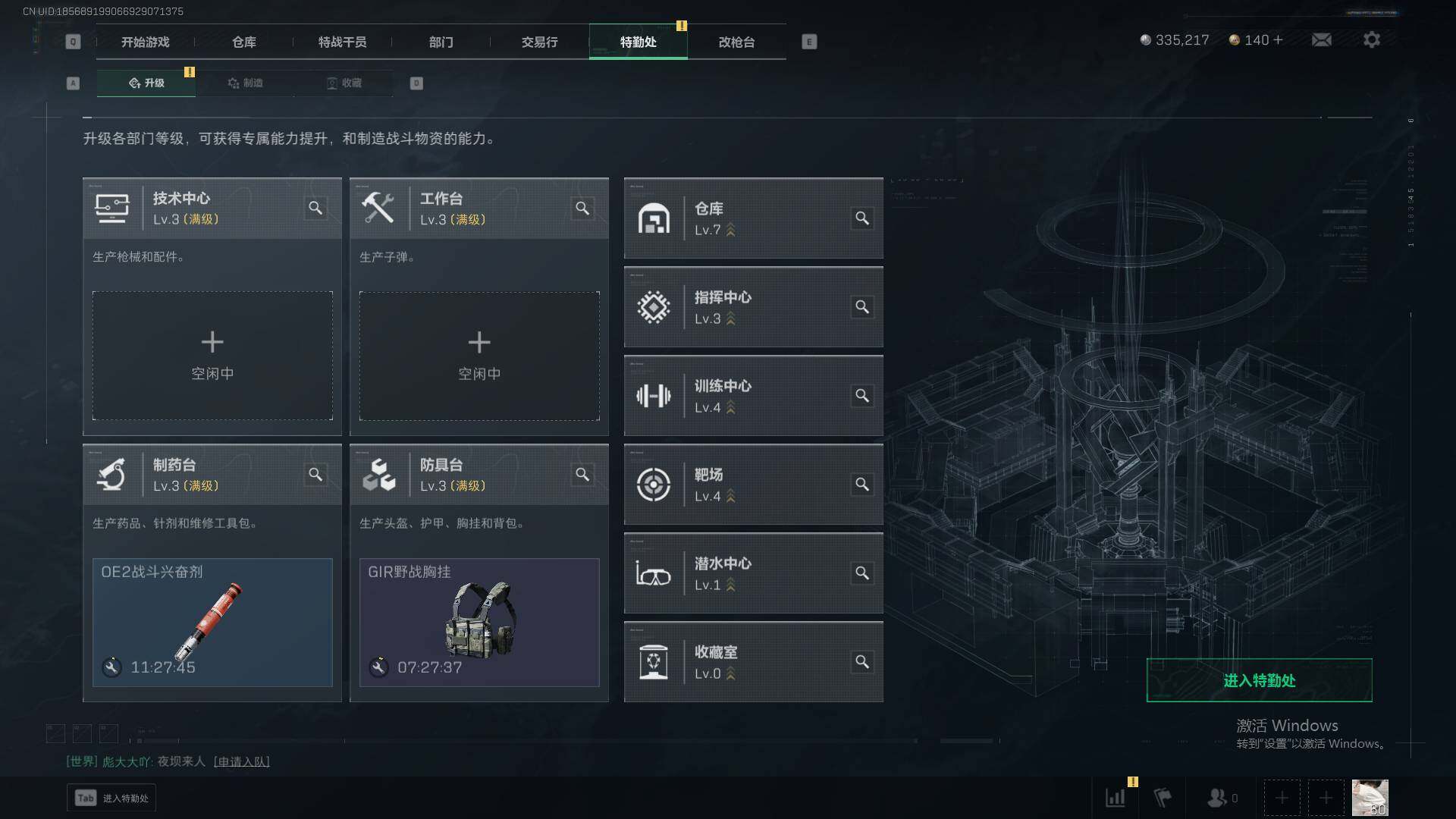This screenshot has height=819, width=1456.
Task: Click the friends list icon at bottom
Action: click(x=1216, y=798)
